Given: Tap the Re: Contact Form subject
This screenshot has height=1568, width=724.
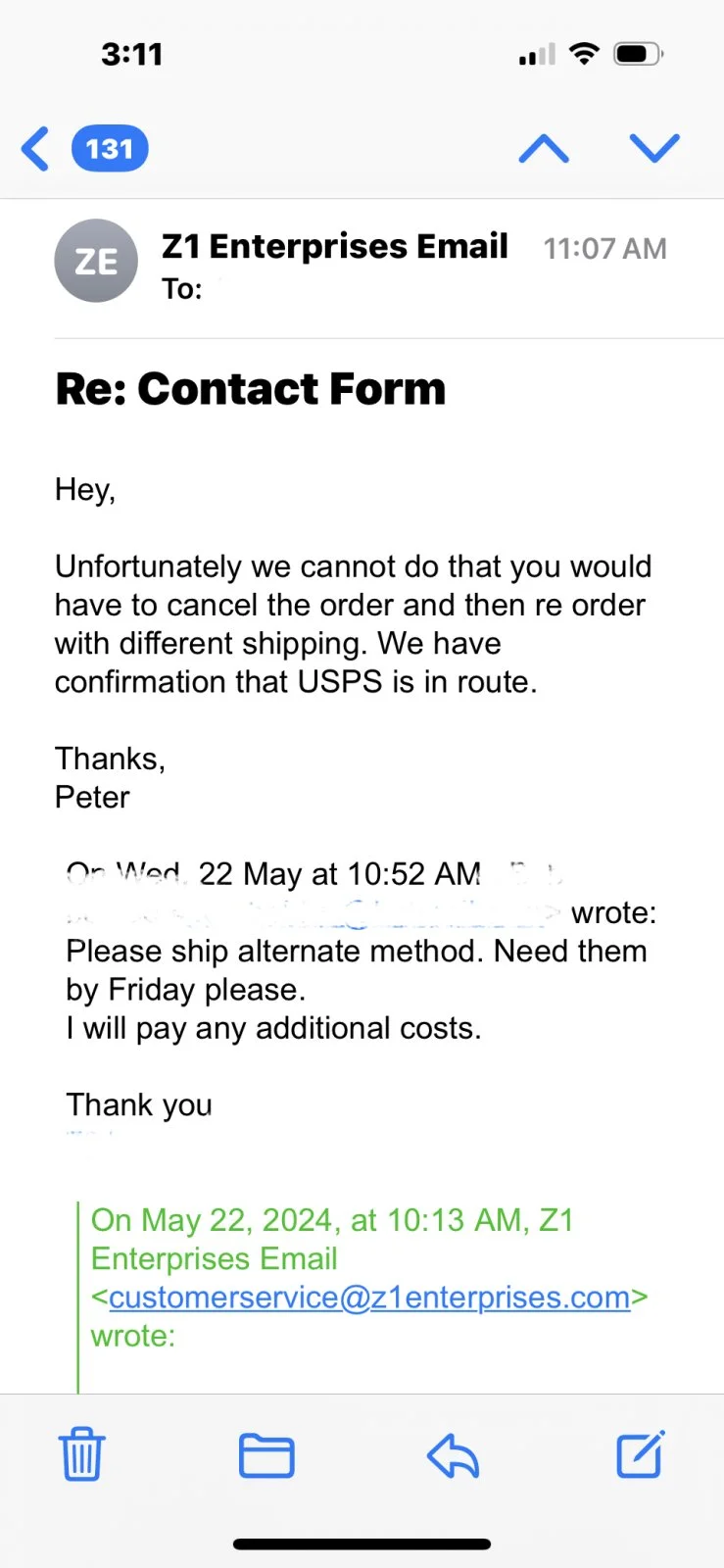Looking at the screenshot, I should (x=251, y=389).
